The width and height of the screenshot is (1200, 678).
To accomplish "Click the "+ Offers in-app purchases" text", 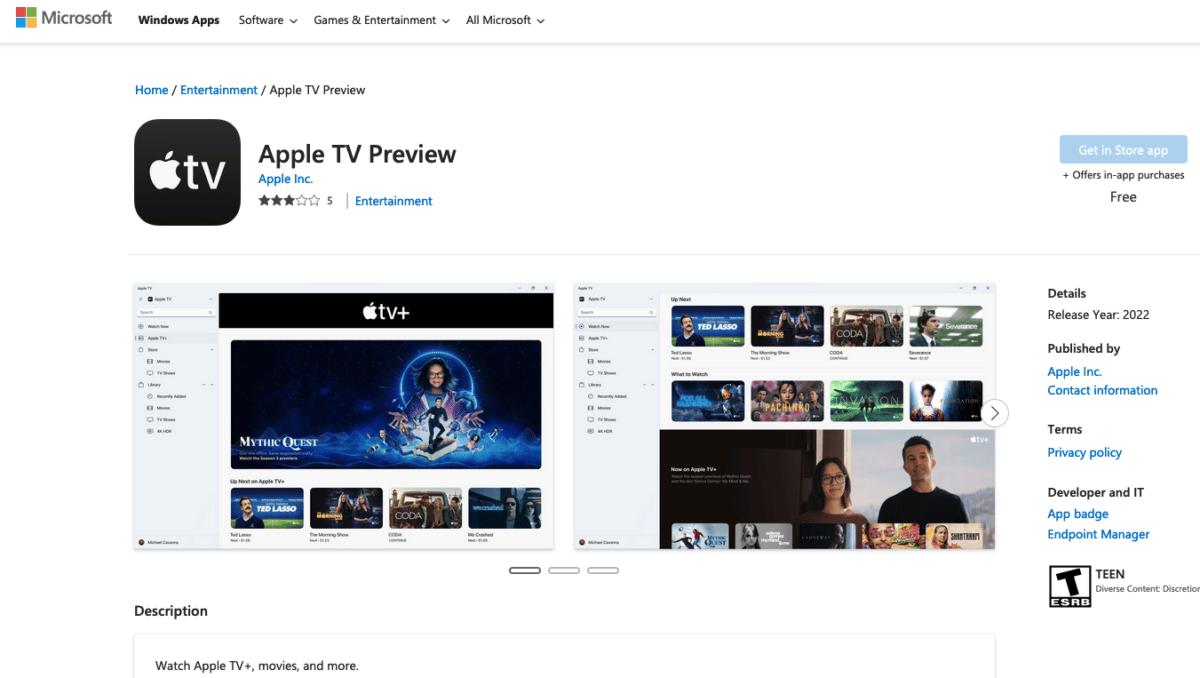I will [x=1123, y=175].
